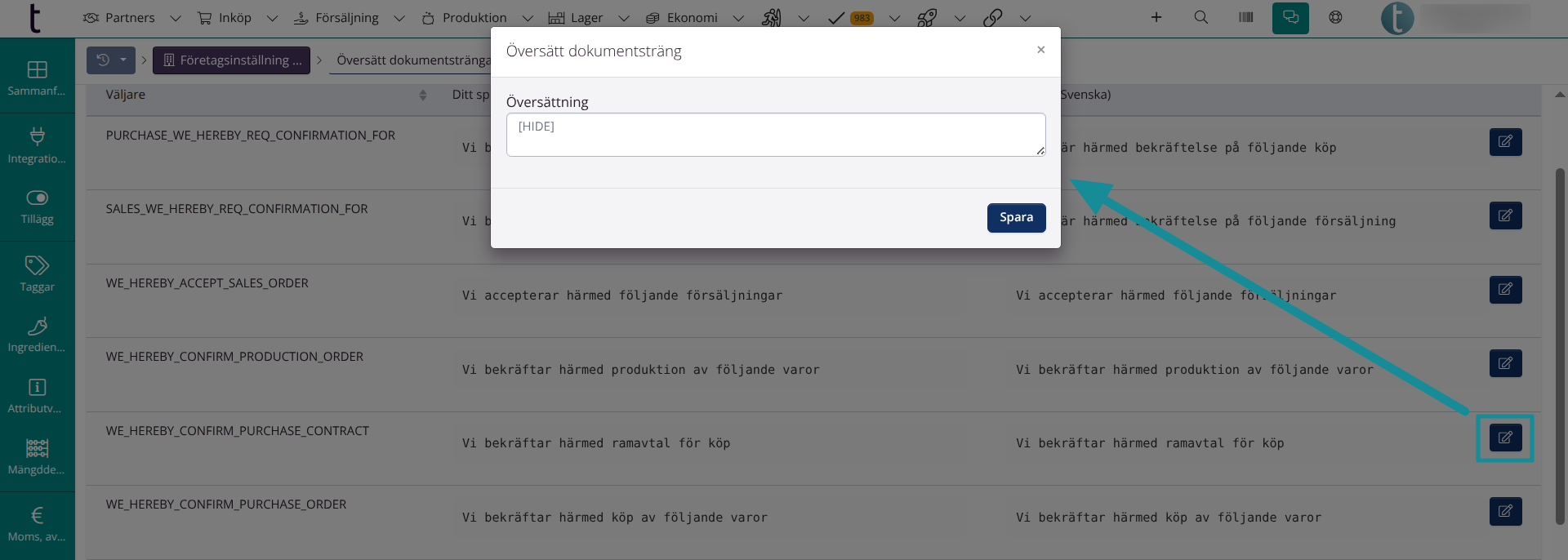Edit translation for WE_HEREBY_CONFIRM_PURCHASE_ORDER row
Viewport: 1568px width, 560px height.
tap(1505, 512)
